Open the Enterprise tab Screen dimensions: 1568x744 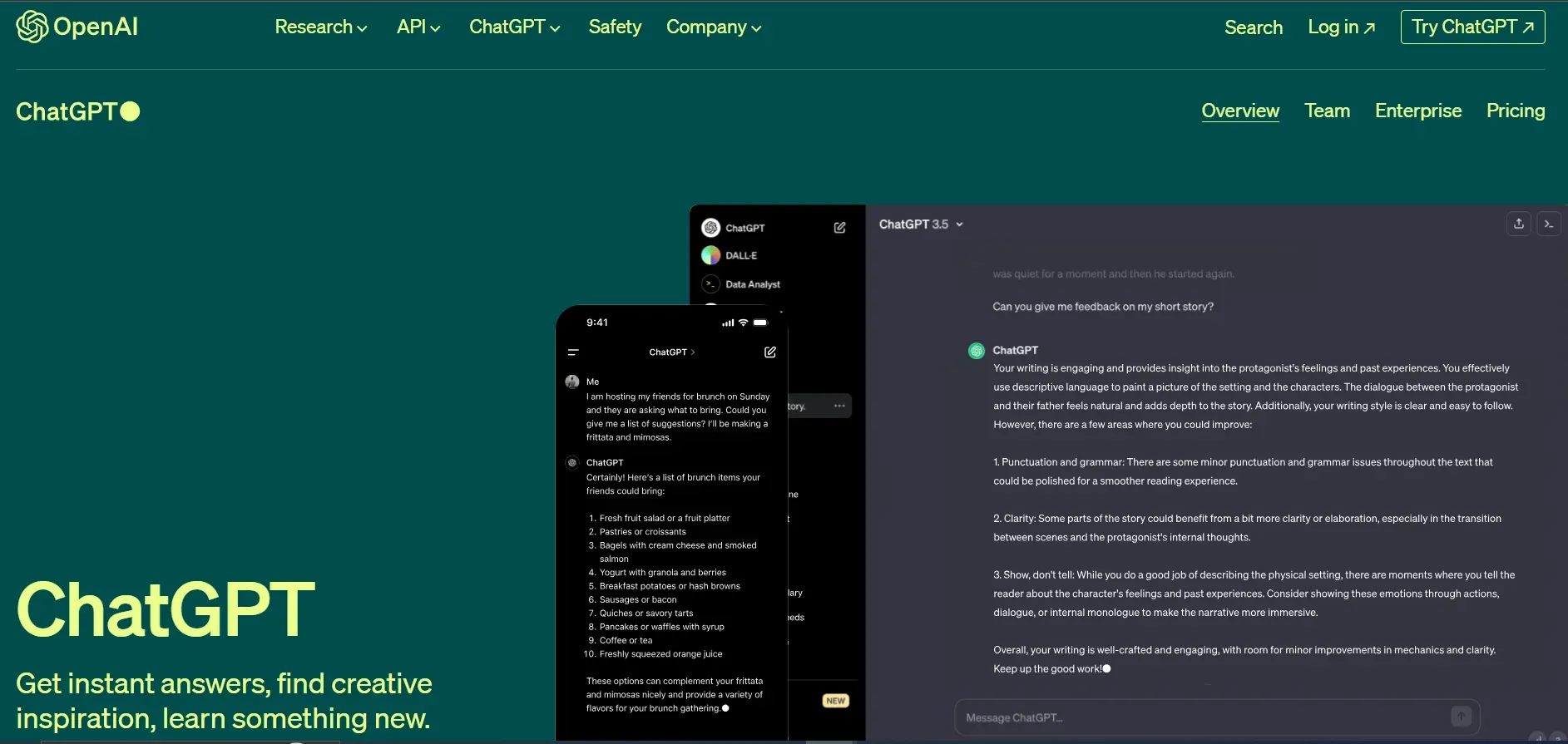click(x=1418, y=111)
